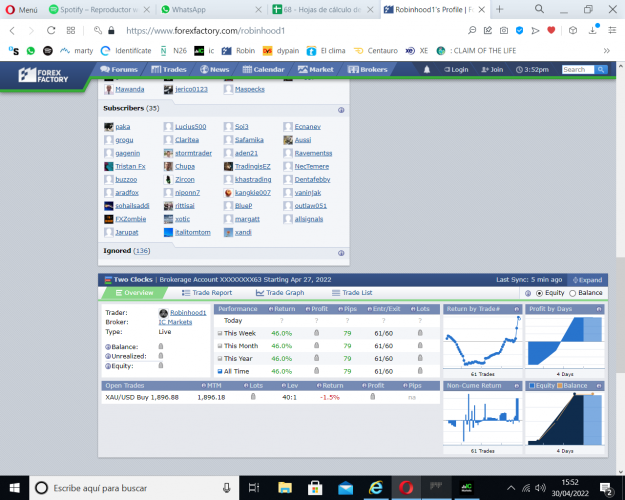Open the Opera Menú button

pyautogui.click(x=22, y=10)
